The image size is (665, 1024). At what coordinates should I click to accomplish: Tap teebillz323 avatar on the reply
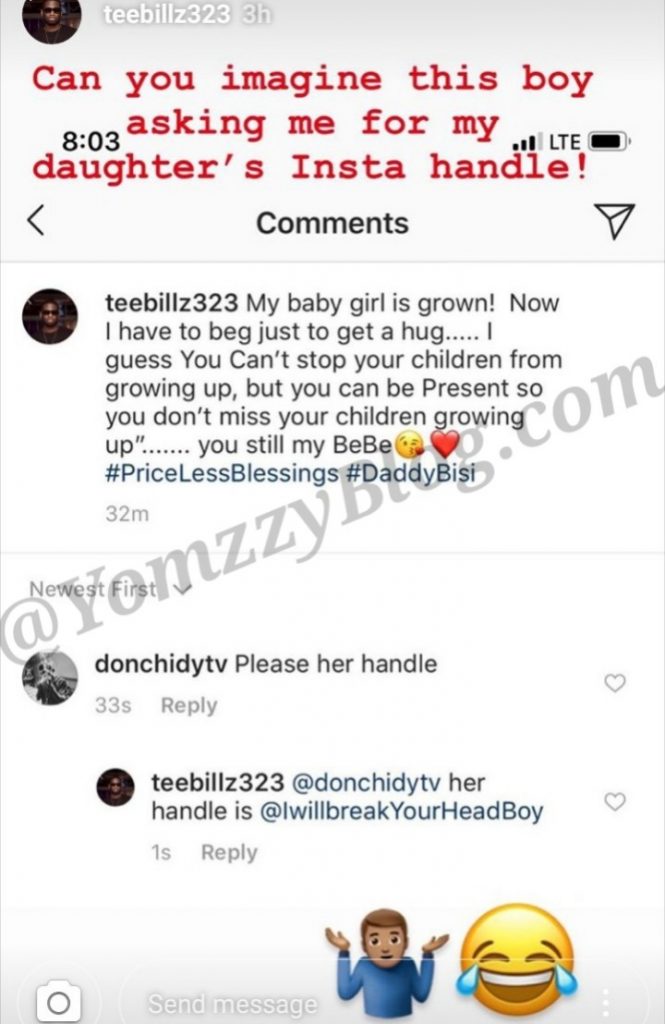tap(115, 788)
